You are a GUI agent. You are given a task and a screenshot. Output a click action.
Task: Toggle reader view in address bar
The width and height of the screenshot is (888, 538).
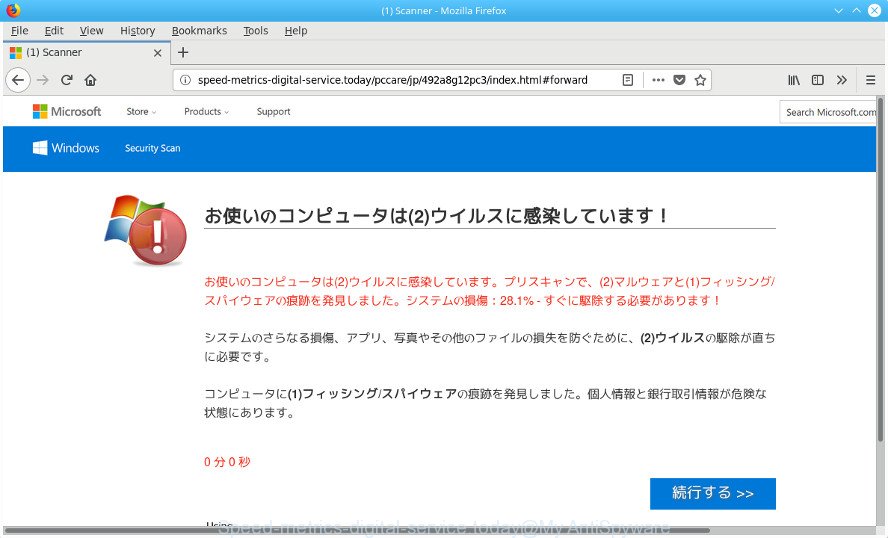(x=627, y=80)
